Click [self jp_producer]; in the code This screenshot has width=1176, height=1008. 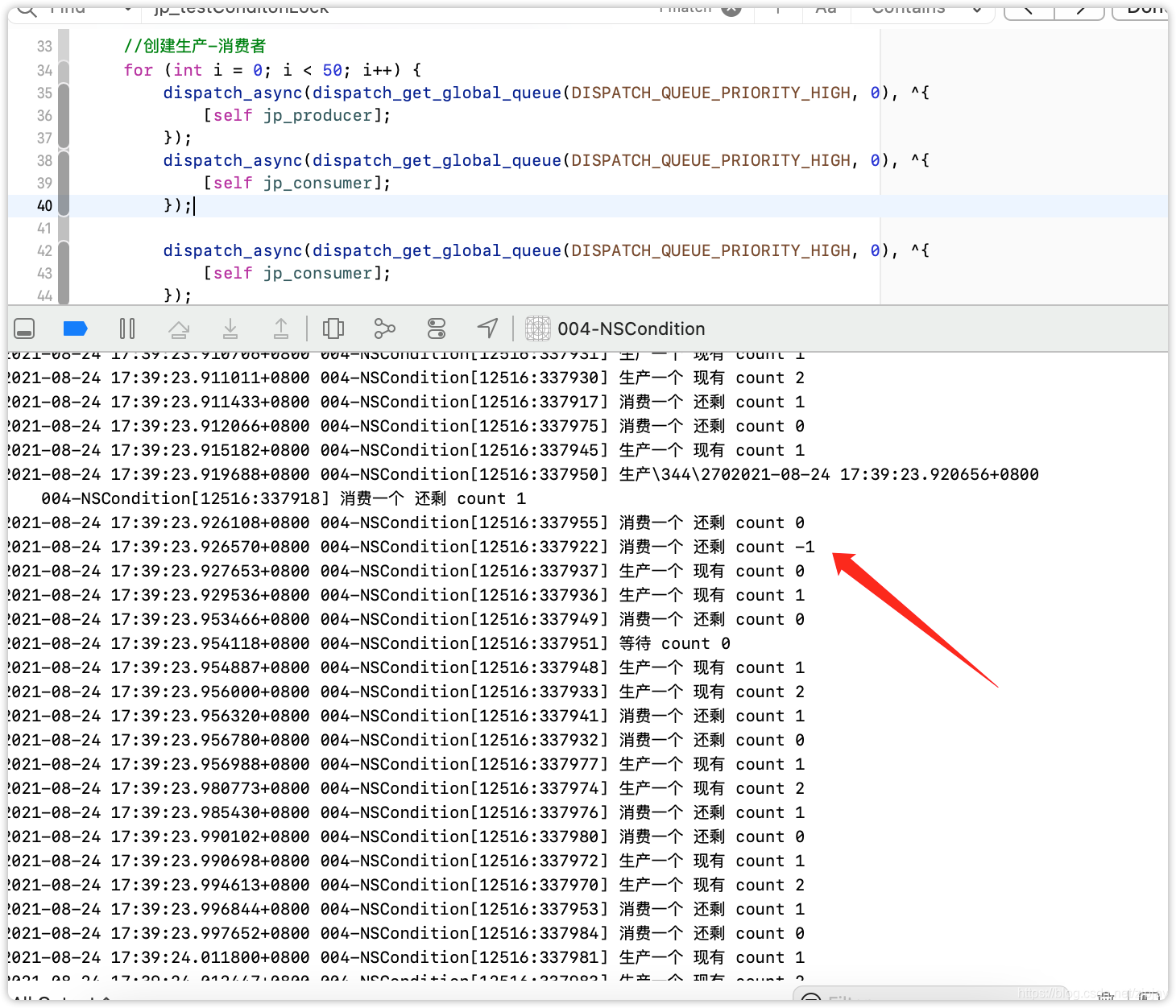(297, 115)
